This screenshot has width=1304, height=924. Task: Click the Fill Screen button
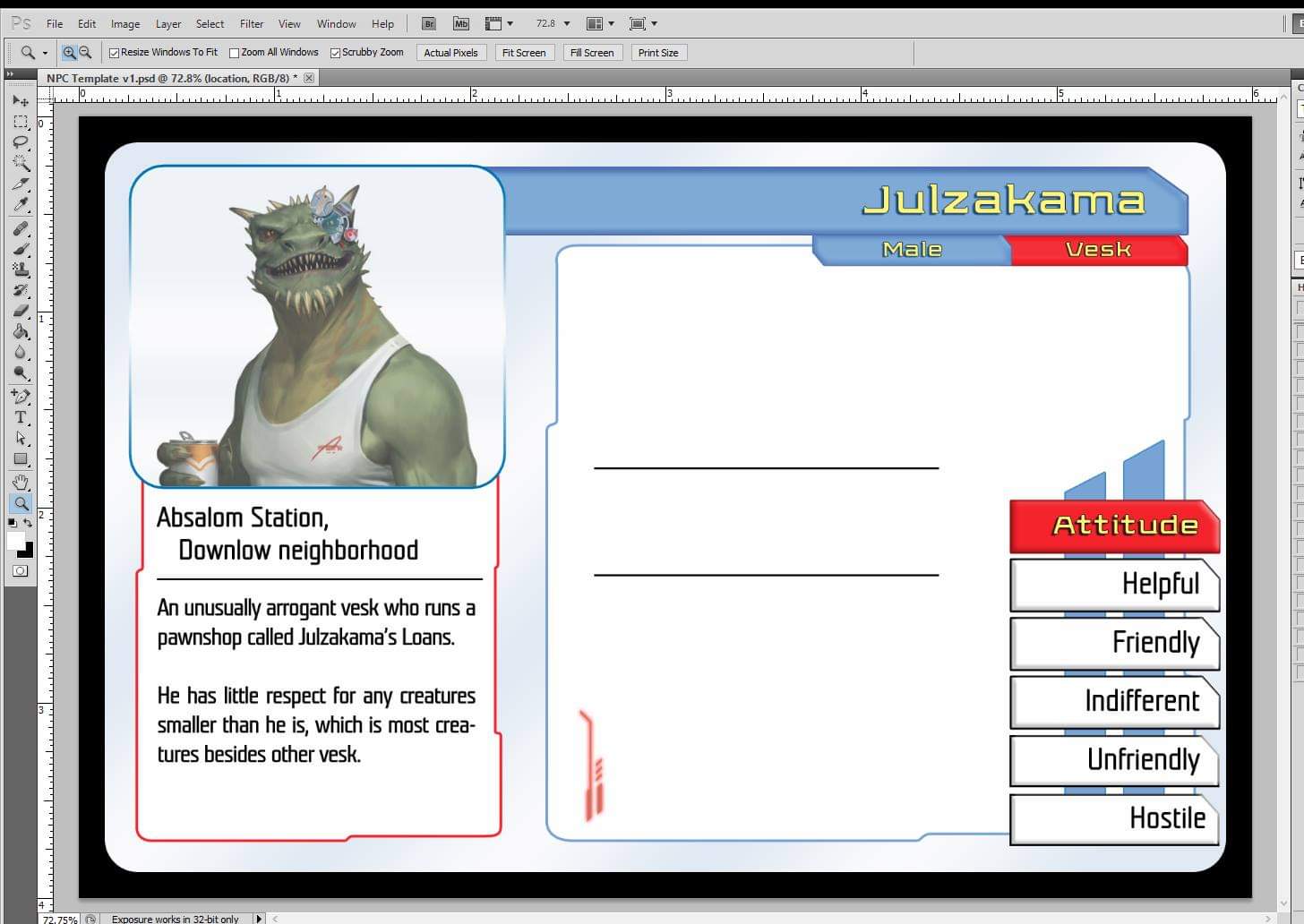coord(592,53)
